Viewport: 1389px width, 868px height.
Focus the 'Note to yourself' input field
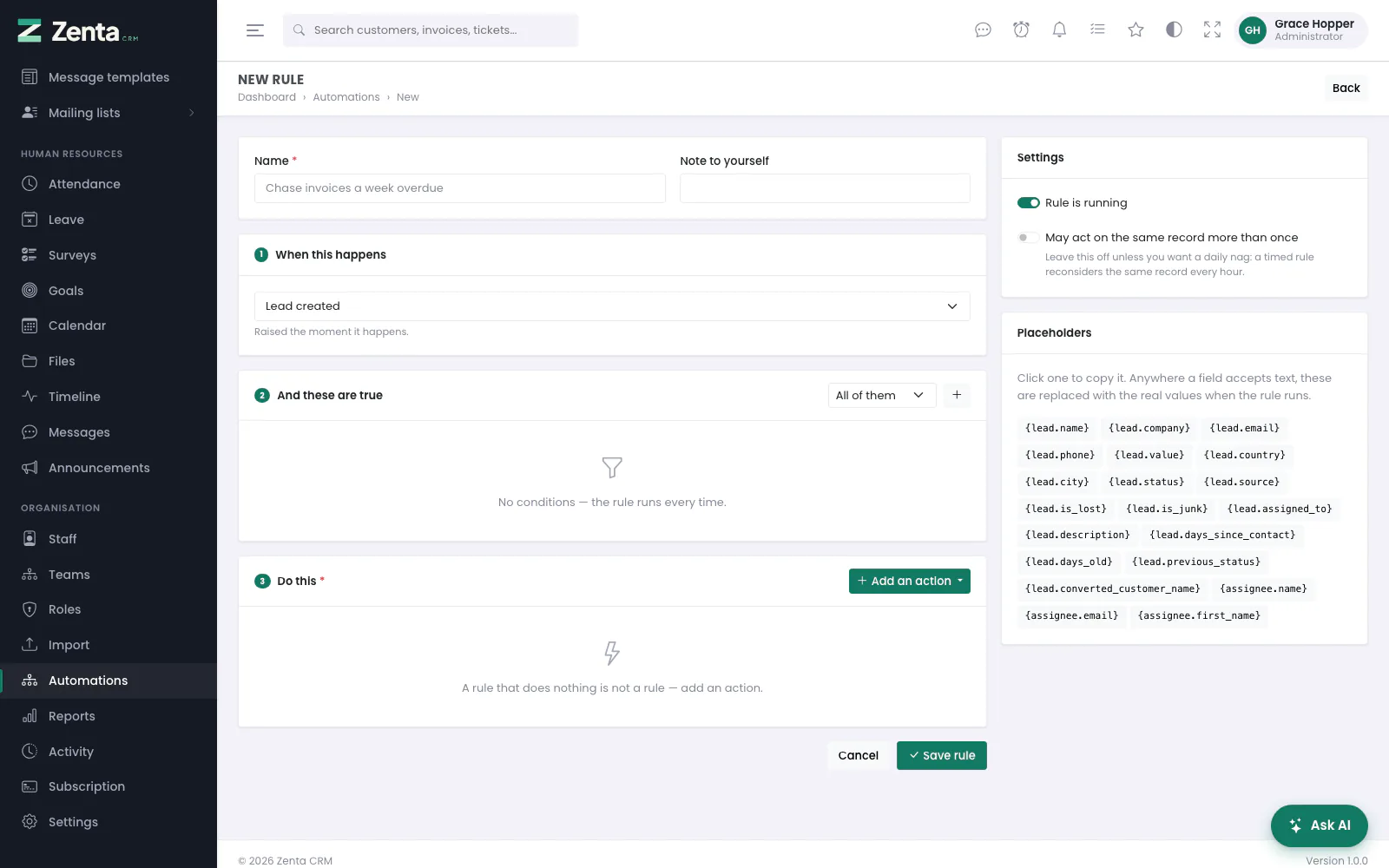point(825,188)
